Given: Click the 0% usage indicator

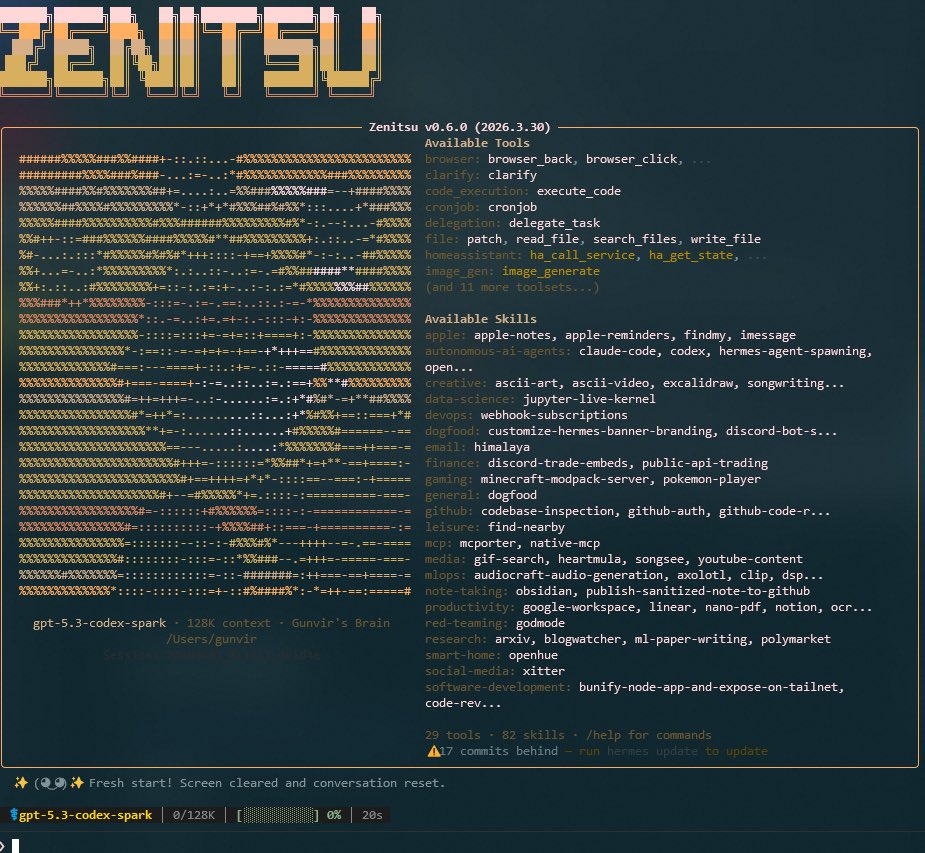Looking at the screenshot, I should pyautogui.click(x=334, y=815).
